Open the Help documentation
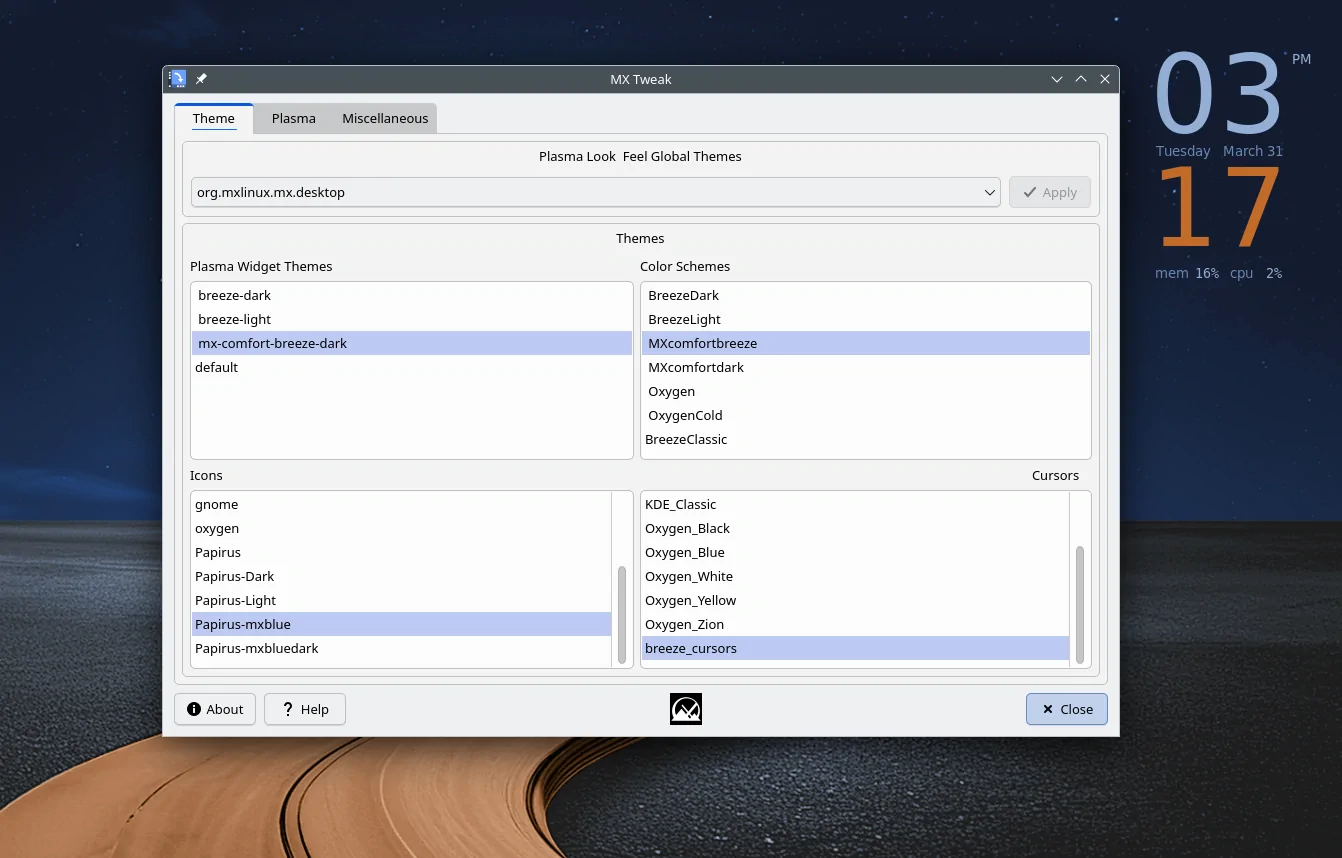Image resolution: width=1342 pixels, height=858 pixels. [x=305, y=709]
